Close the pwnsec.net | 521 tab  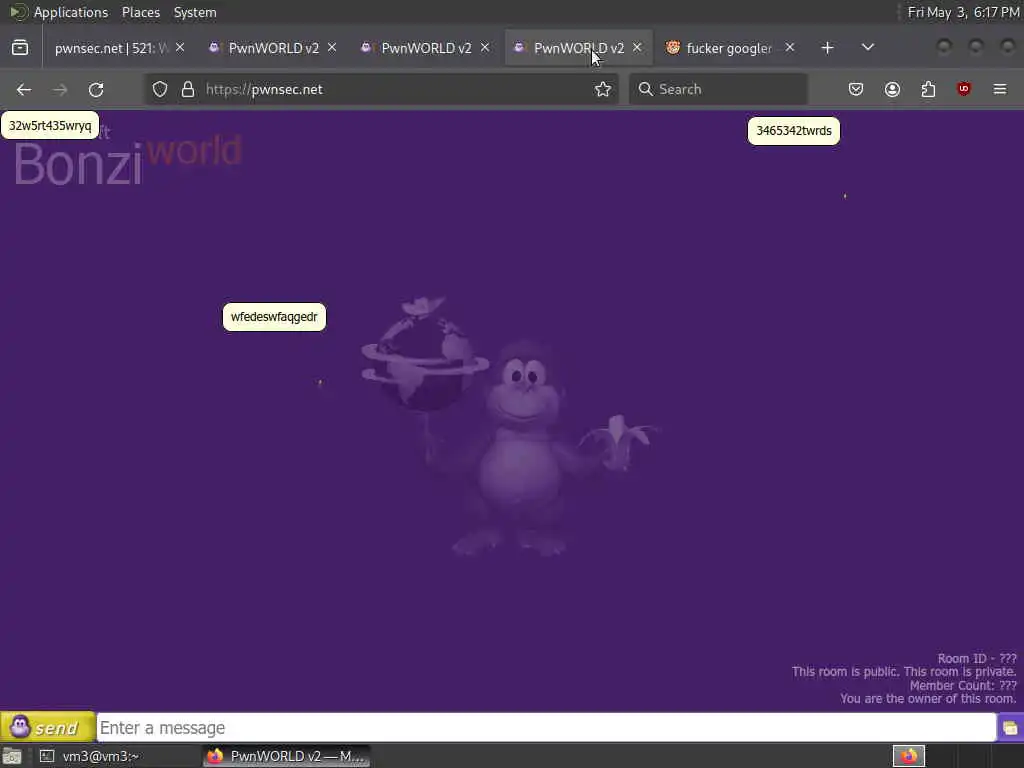point(180,48)
